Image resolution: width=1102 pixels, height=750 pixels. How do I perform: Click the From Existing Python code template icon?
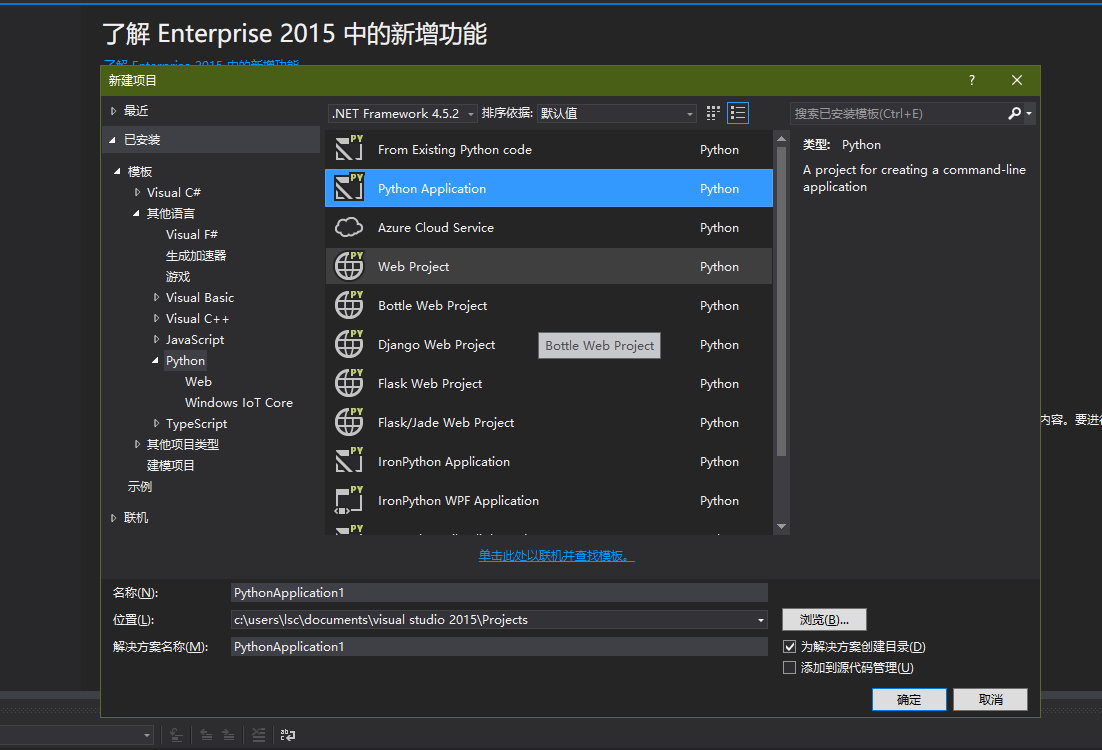pyautogui.click(x=349, y=149)
